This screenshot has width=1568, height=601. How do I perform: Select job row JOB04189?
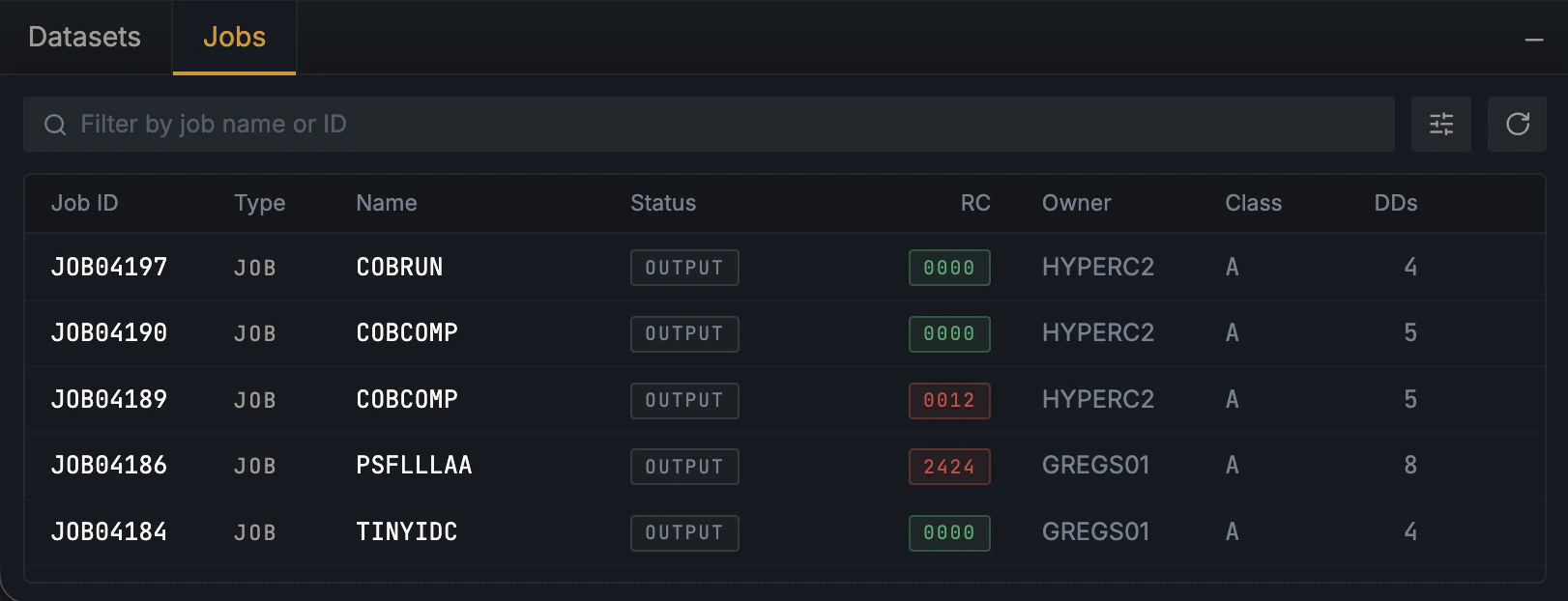pyautogui.click(x=784, y=400)
